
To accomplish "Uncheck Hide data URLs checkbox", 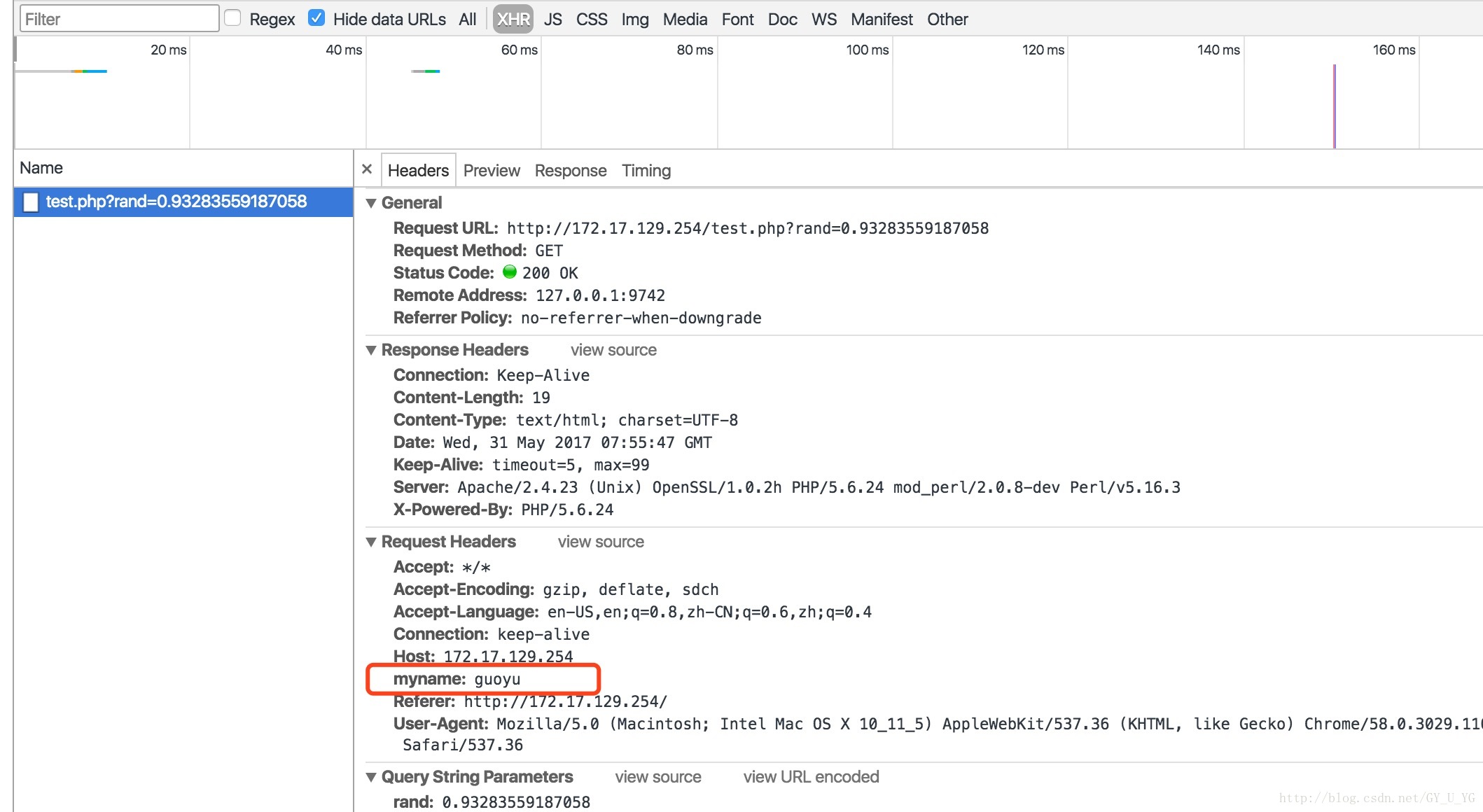I will [x=316, y=18].
